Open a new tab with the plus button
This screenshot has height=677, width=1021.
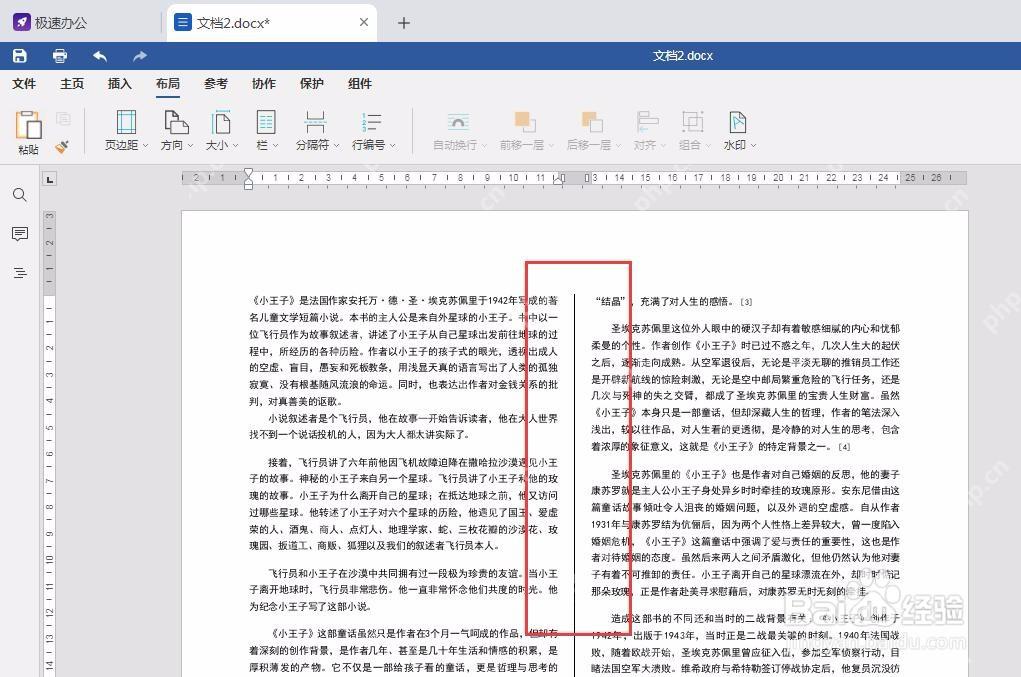coord(404,23)
